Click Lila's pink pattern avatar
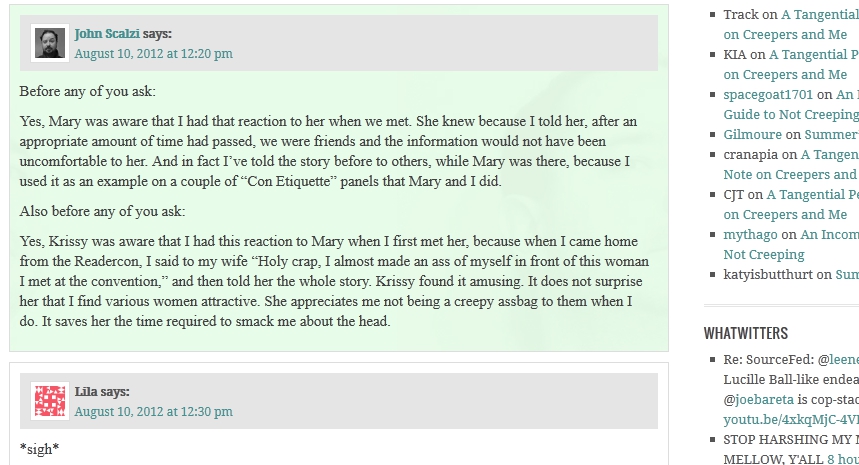This screenshot has height=465, width=859. [49, 401]
